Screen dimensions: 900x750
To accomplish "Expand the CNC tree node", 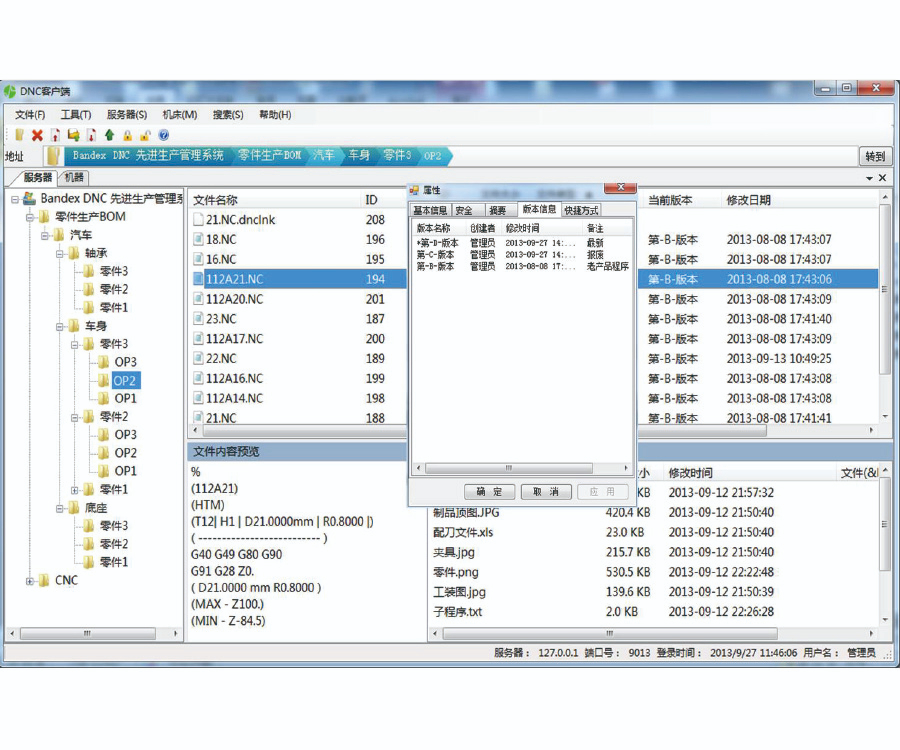I will coord(30,581).
